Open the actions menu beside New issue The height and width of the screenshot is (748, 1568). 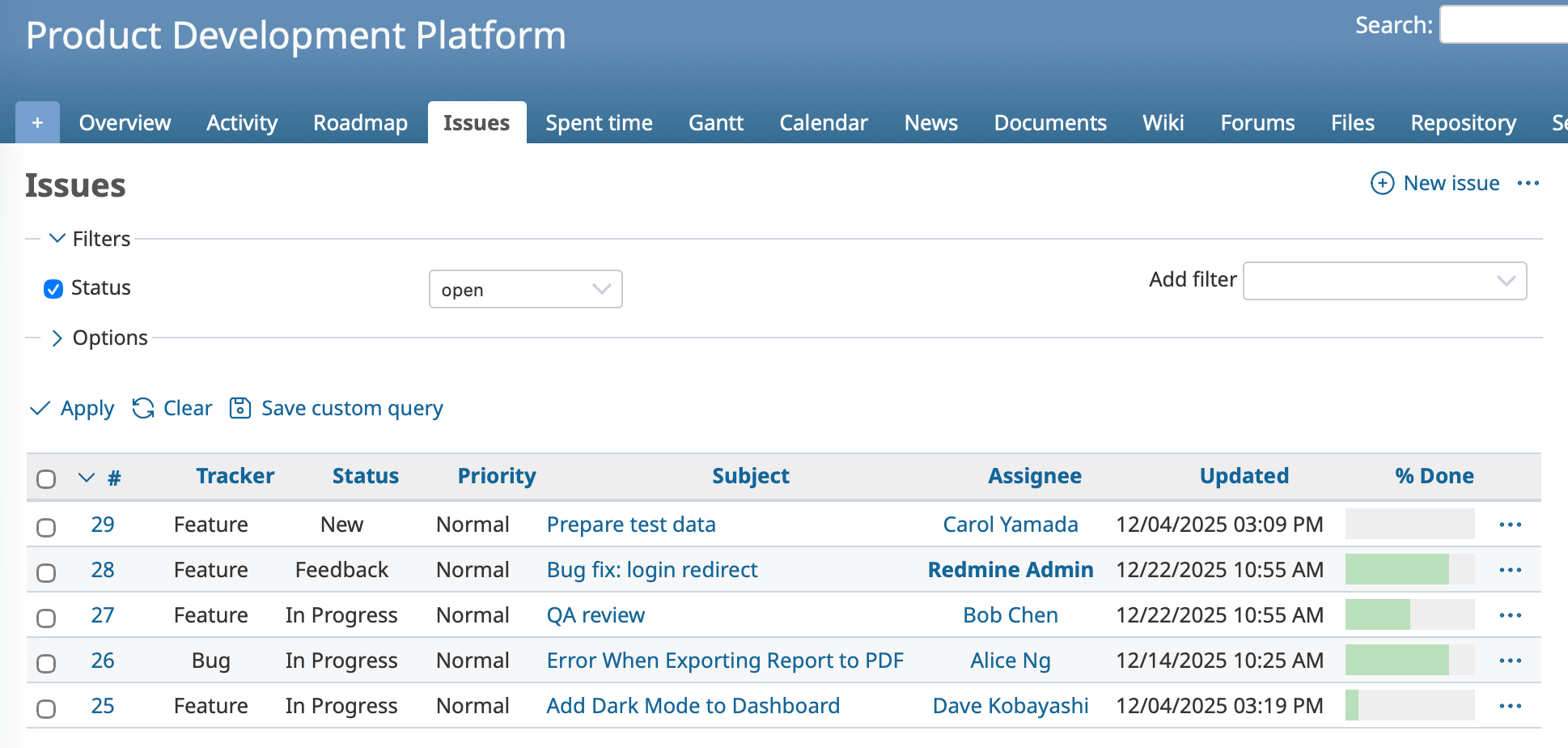tap(1528, 184)
